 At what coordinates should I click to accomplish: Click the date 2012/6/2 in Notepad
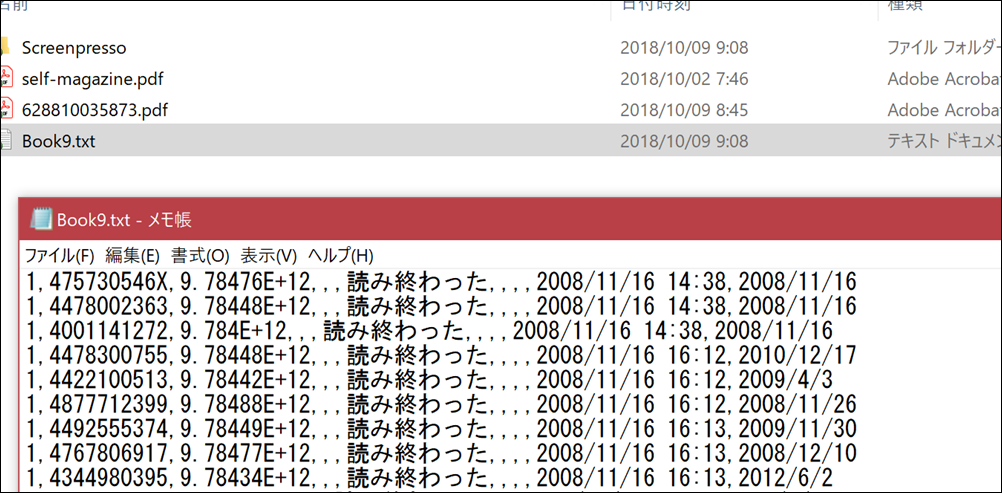pos(785,478)
